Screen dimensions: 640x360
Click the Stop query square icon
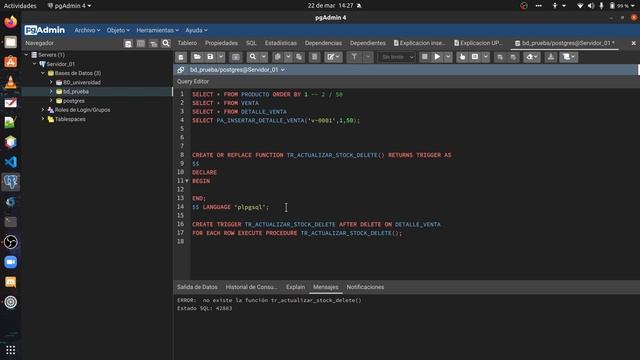[424, 57]
